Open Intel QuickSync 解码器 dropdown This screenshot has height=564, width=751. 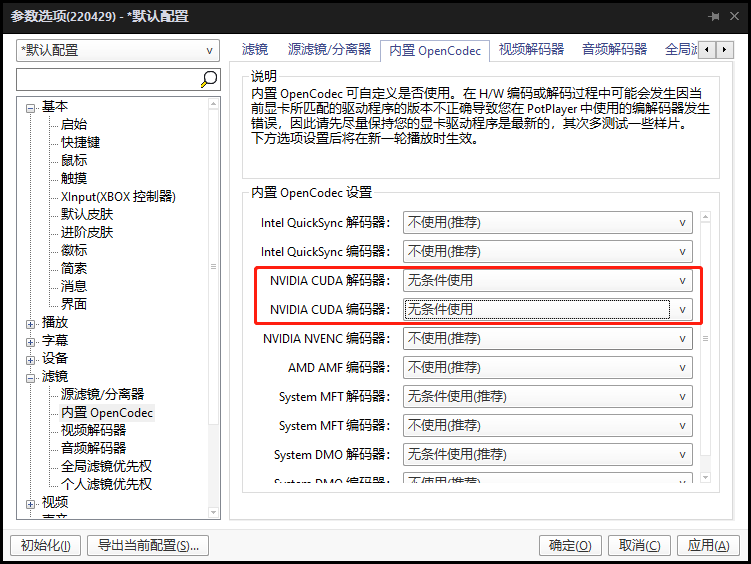[547, 223]
